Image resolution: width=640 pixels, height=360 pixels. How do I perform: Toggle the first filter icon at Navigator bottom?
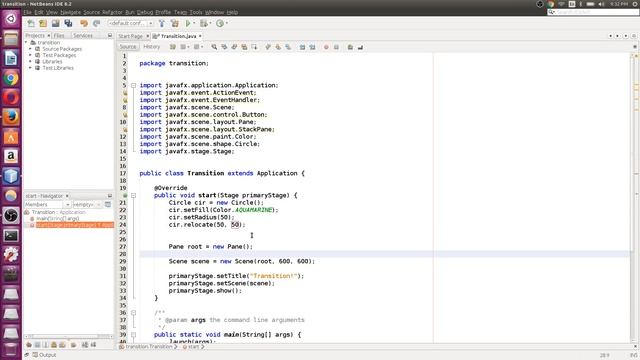29,345
